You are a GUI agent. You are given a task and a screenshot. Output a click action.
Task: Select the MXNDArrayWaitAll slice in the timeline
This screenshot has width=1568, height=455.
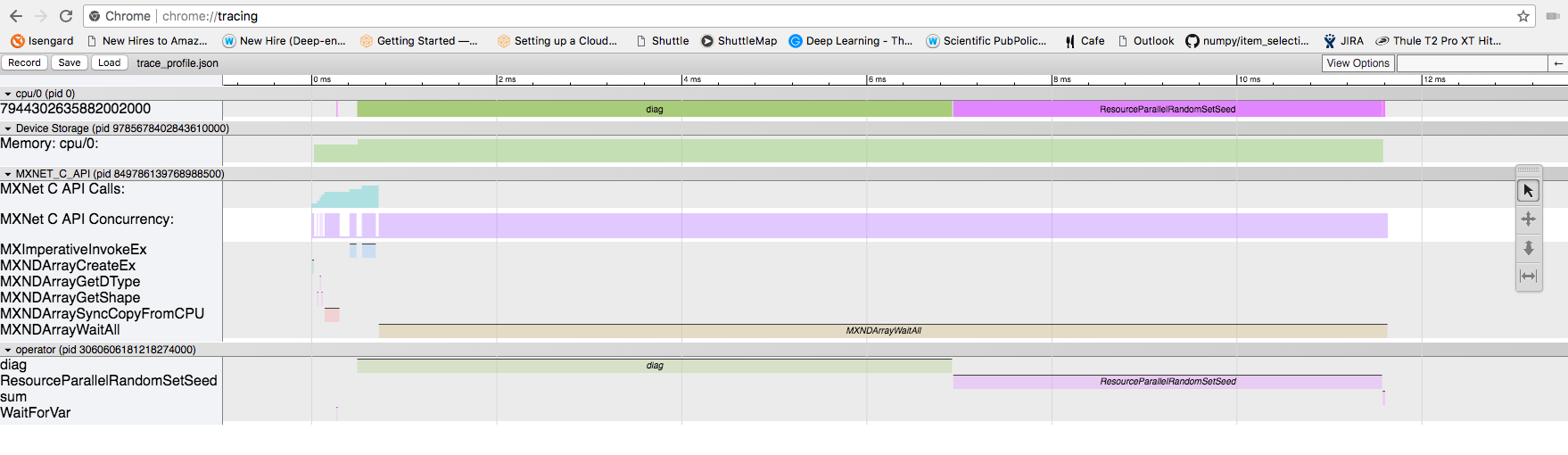(882, 331)
